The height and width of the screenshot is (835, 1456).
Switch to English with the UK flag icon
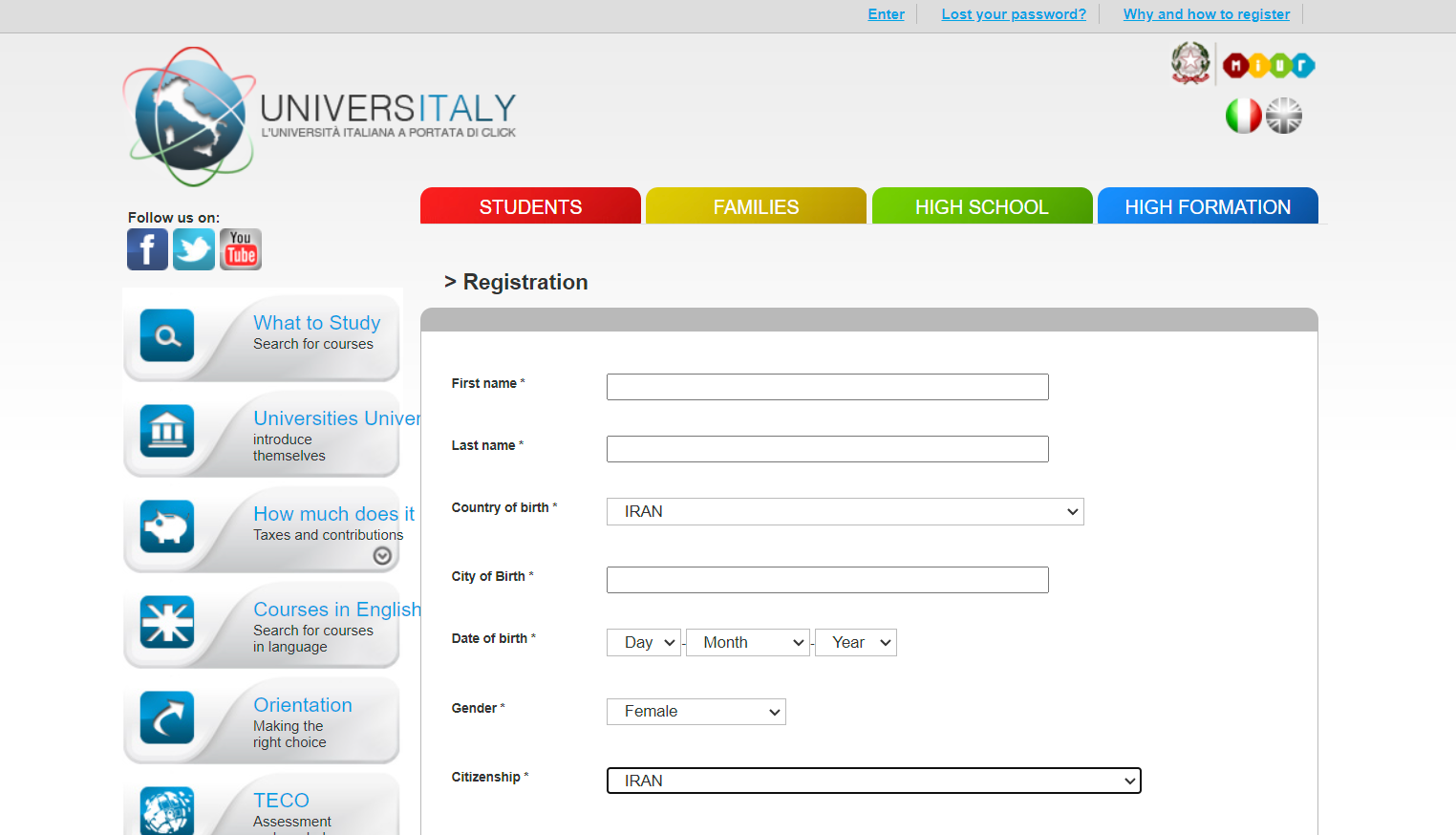click(x=1284, y=116)
